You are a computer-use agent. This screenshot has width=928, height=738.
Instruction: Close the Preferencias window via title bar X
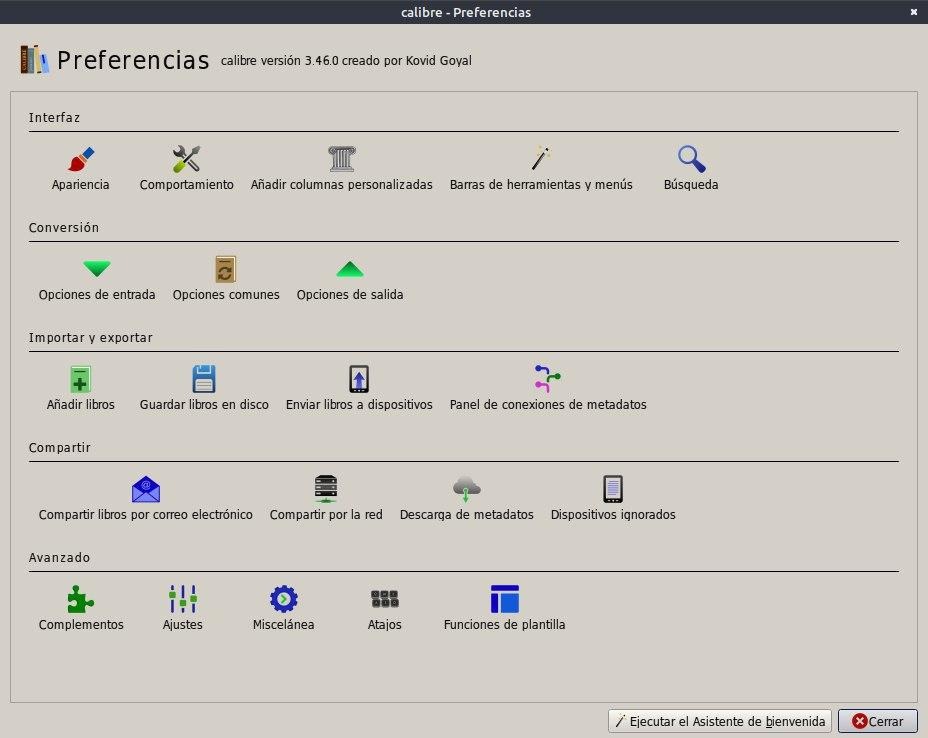click(x=914, y=12)
